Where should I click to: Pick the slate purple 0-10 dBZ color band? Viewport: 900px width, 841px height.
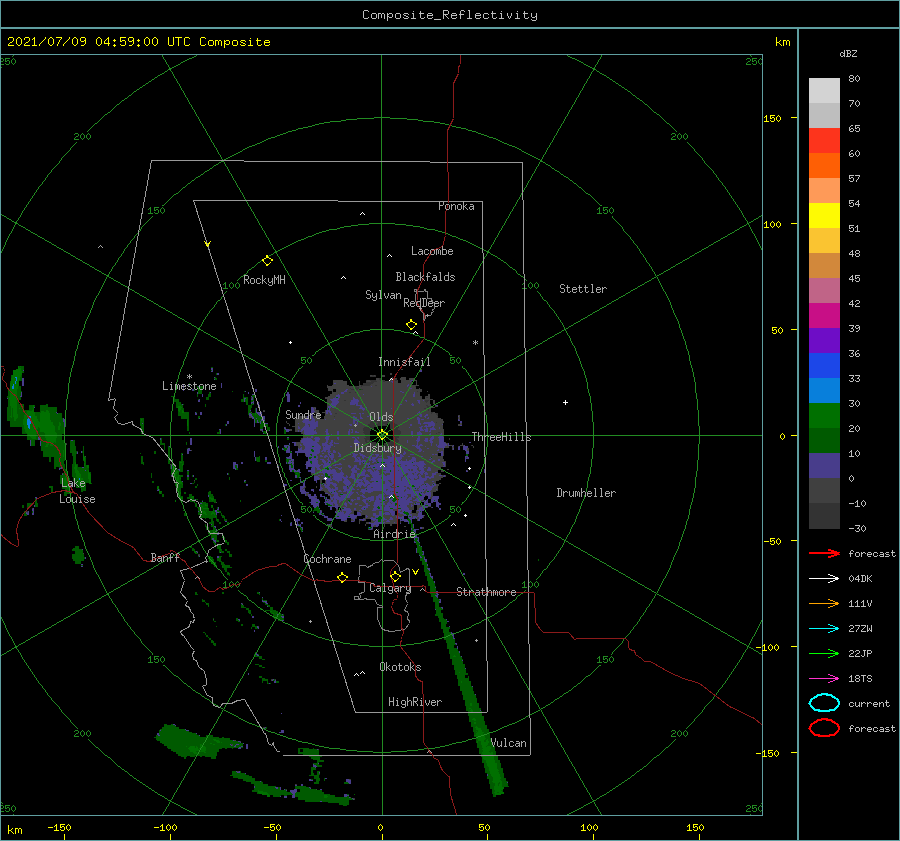pos(824,466)
